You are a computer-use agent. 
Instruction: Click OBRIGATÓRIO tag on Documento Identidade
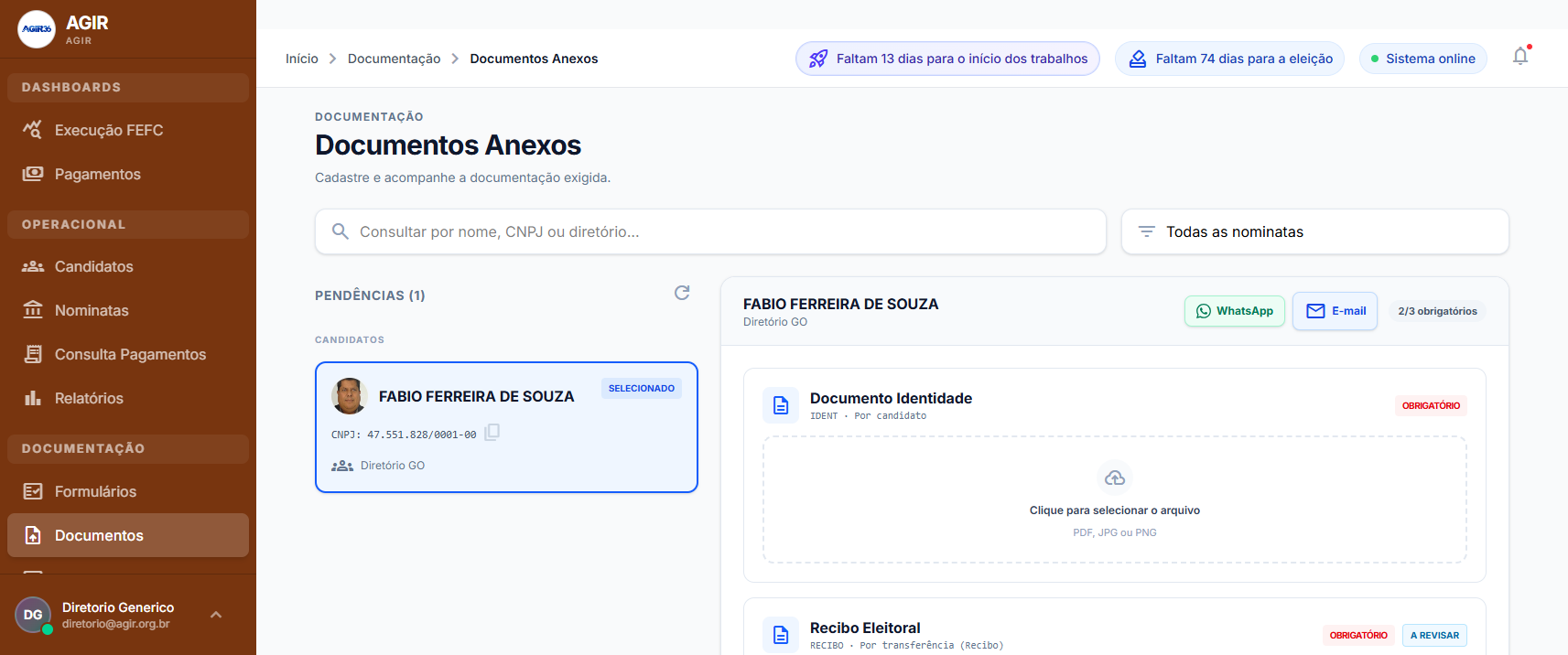(x=1431, y=406)
